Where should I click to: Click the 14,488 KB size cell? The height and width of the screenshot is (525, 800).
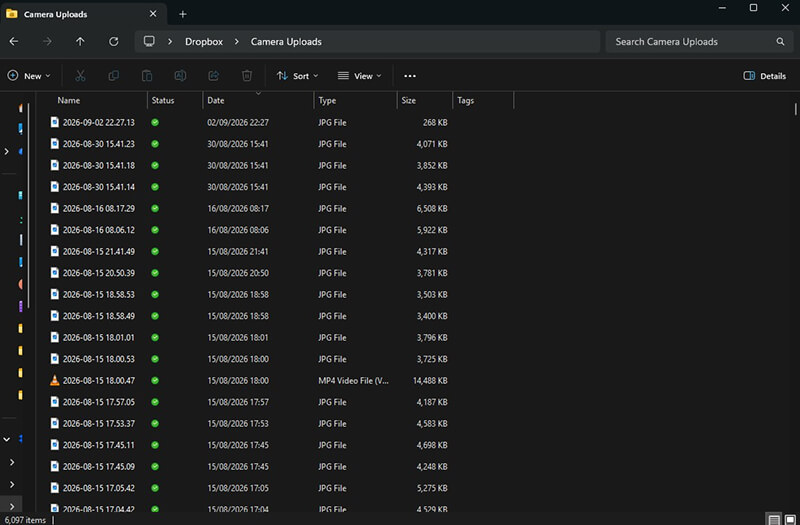tap(430, 381)
